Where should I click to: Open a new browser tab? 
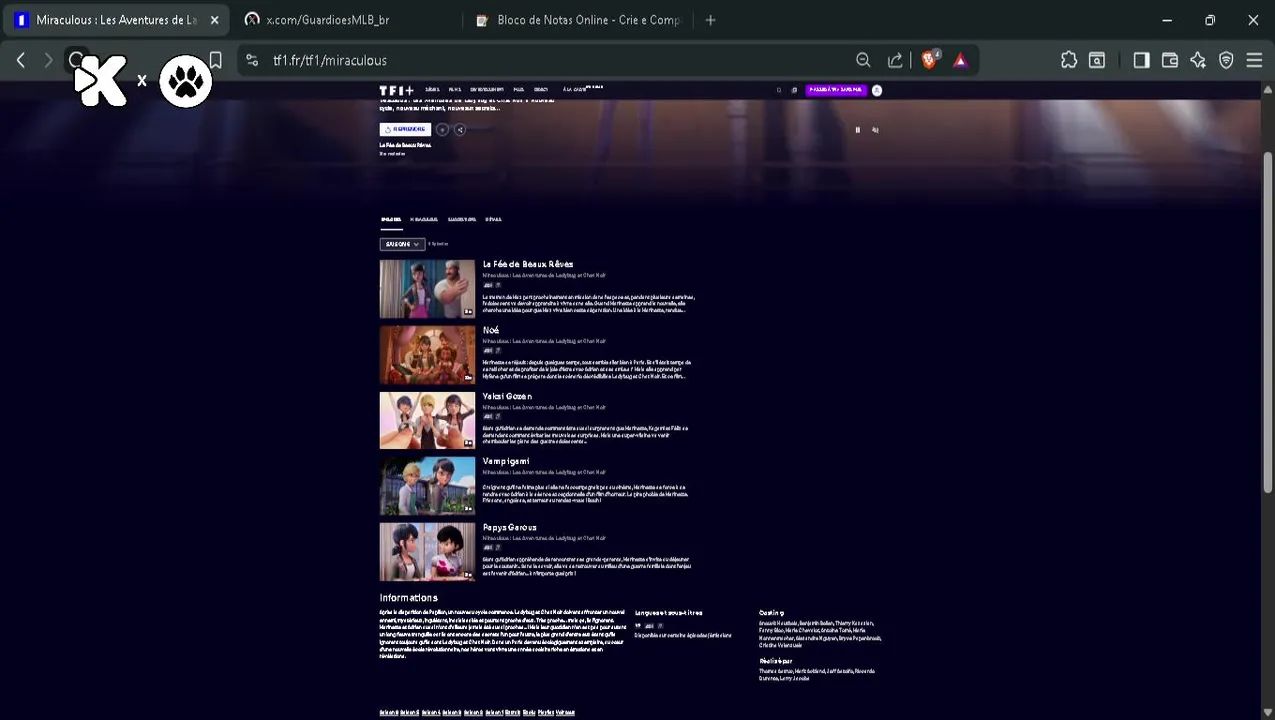click(x=710, y=20)
